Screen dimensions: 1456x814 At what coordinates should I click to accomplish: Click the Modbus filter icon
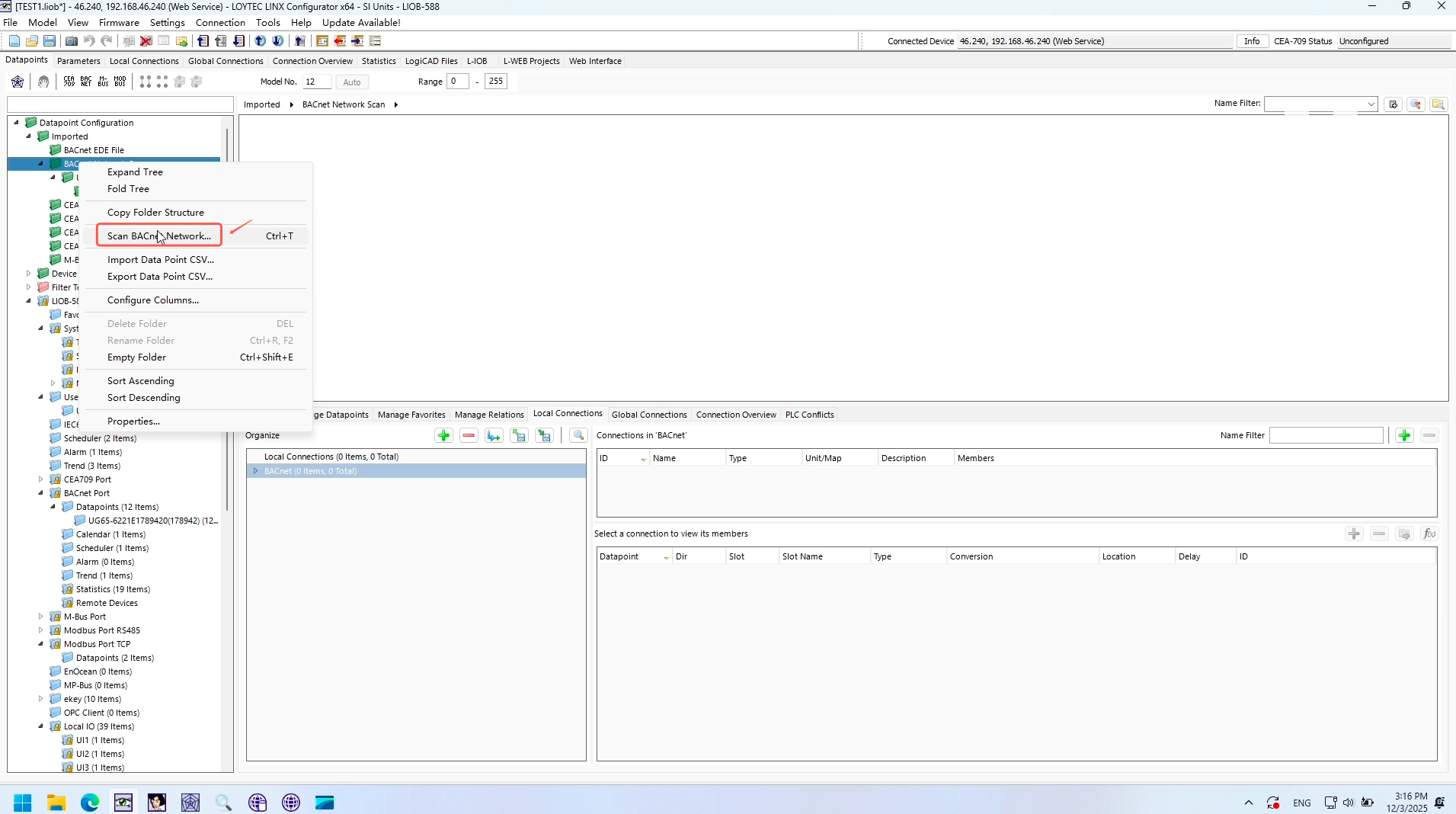120,82
